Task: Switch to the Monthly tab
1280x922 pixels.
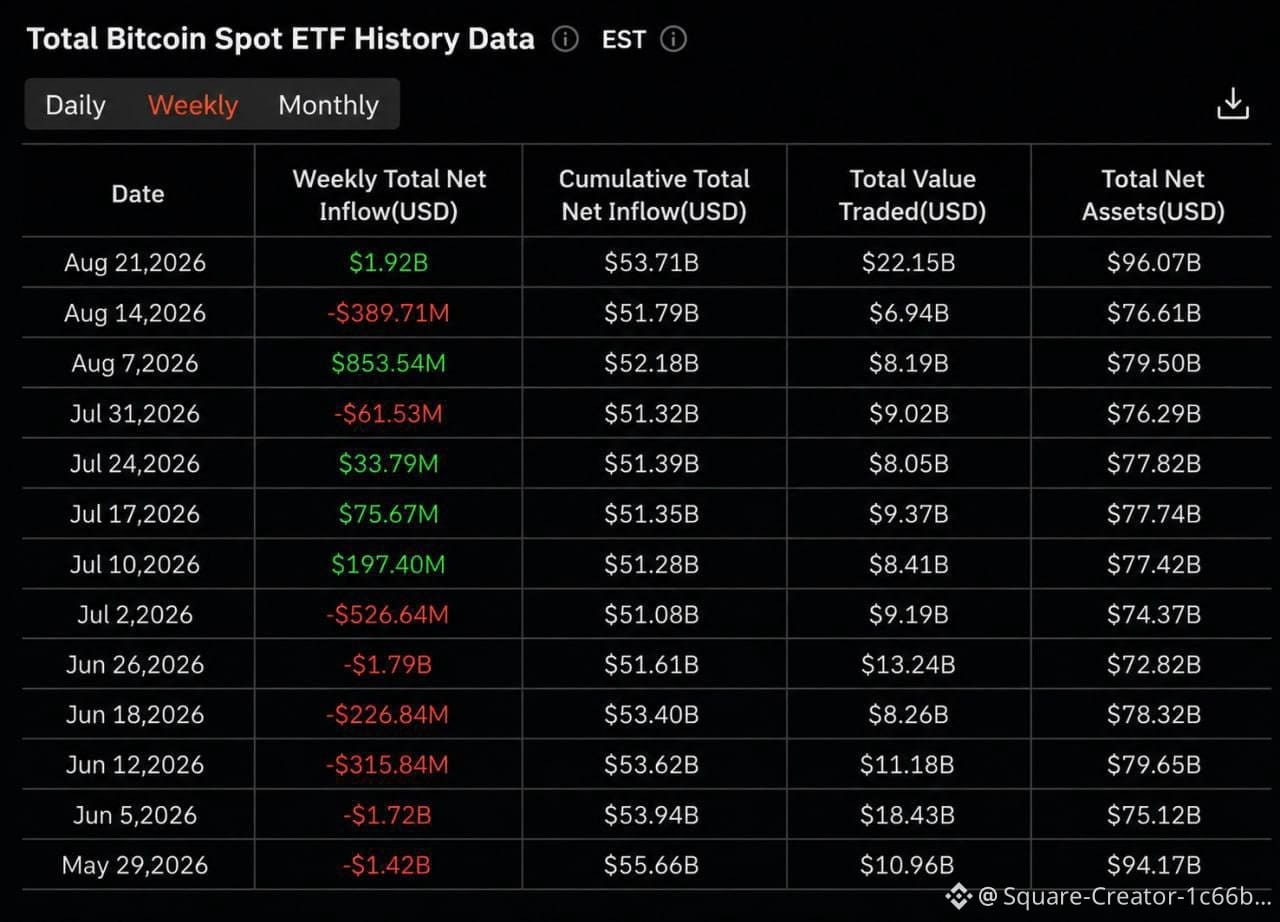Action: [328, 105]
